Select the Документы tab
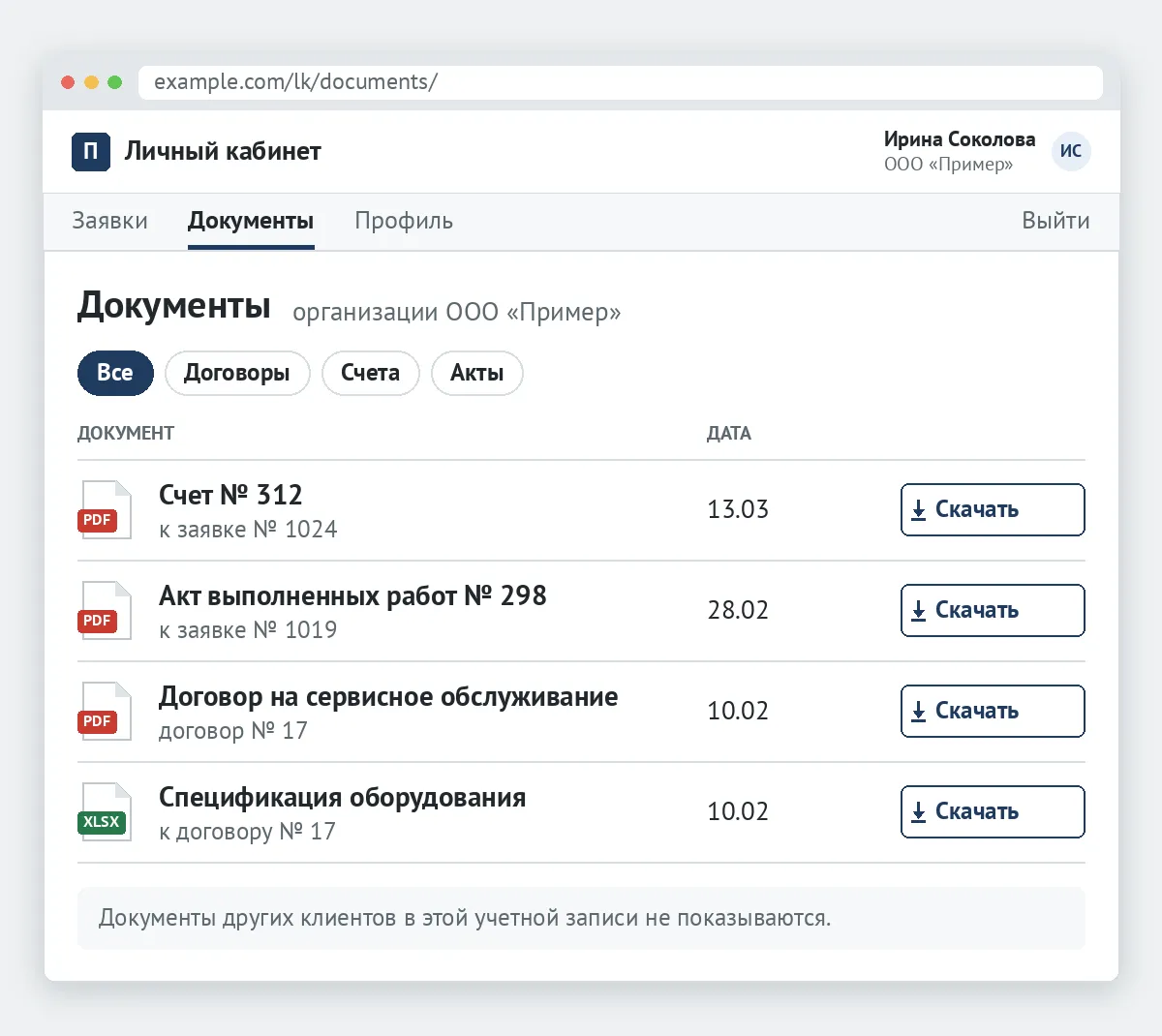1162x1036 pixels. pyautogui.click(x=251, y=221)
